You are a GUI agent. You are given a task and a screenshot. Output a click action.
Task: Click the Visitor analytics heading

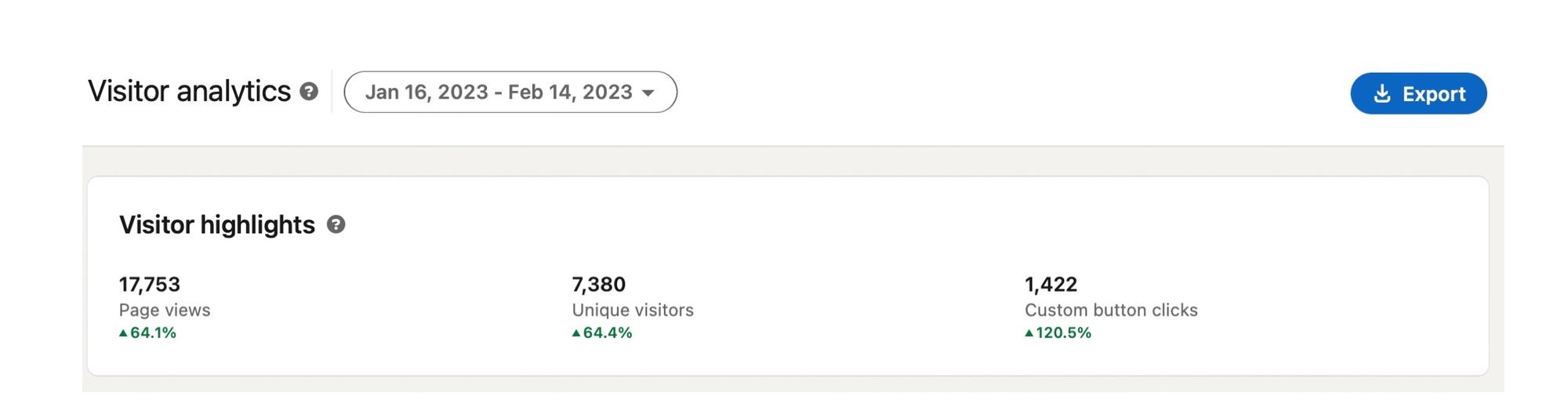[x=189, y=92]
